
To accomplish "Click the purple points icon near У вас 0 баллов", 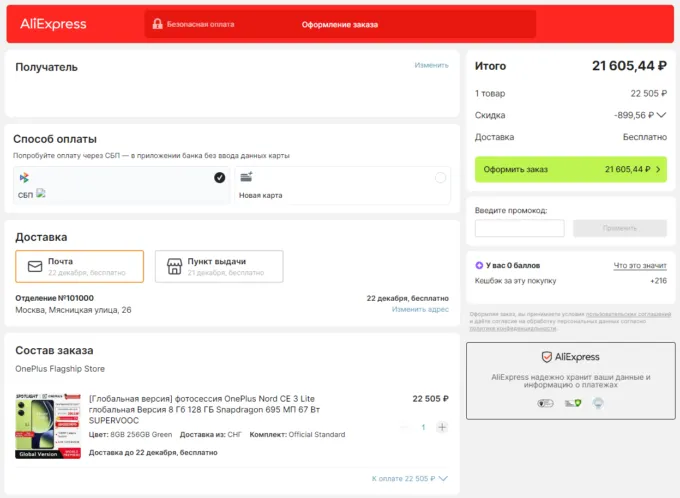I will click(x=480, y=266).
